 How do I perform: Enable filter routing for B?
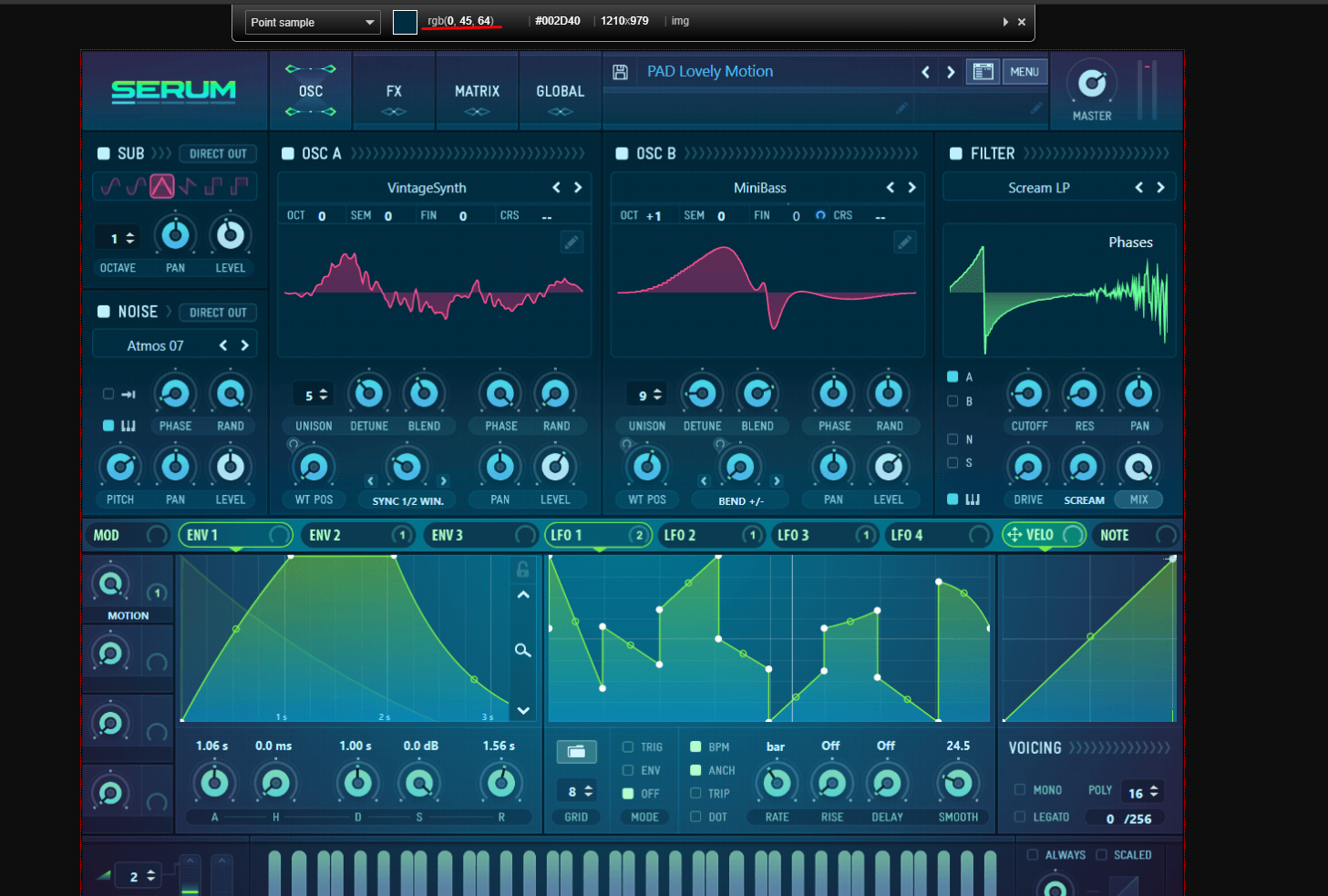pos(952,401)
